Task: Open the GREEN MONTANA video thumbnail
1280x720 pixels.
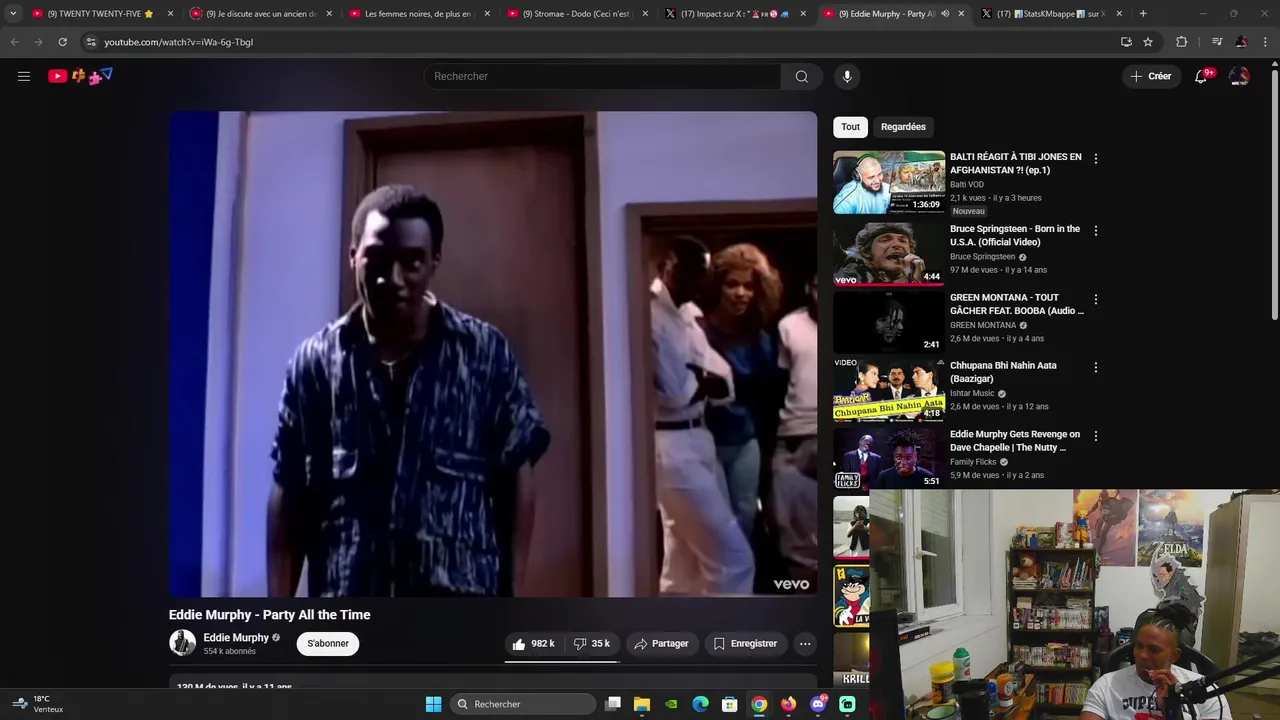Action: point(889,321)
